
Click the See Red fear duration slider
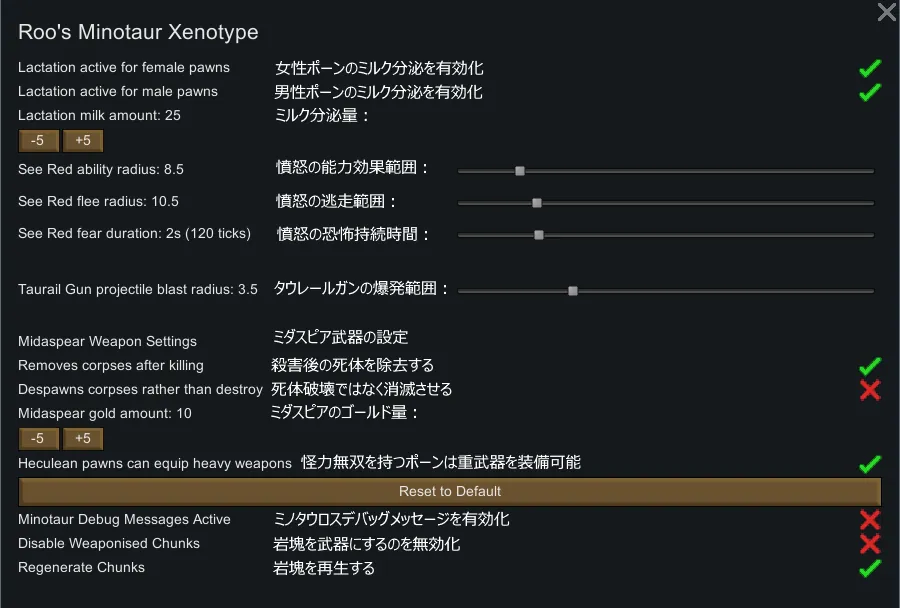coord(539,235)
